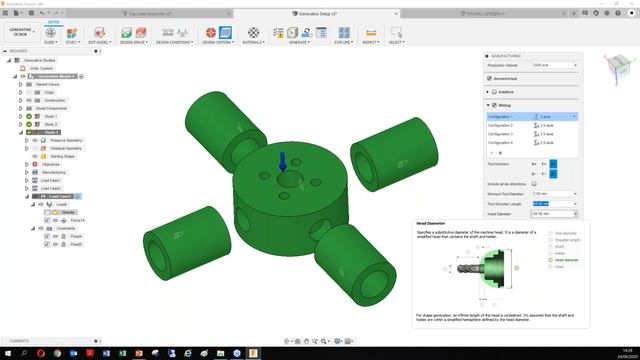Enable Include all-axis directions checkbox
The image size is (640, 360).
[x=534, y=184]
